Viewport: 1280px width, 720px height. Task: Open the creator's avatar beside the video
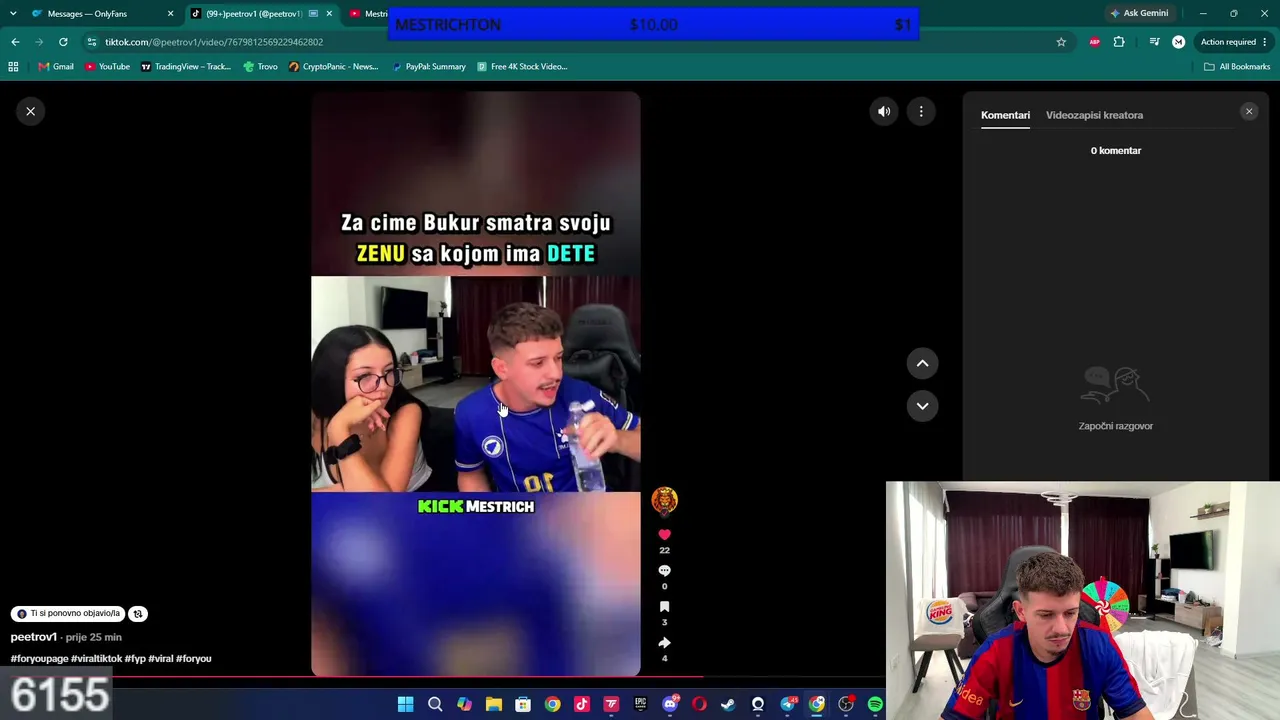click(x=664, y=500)
